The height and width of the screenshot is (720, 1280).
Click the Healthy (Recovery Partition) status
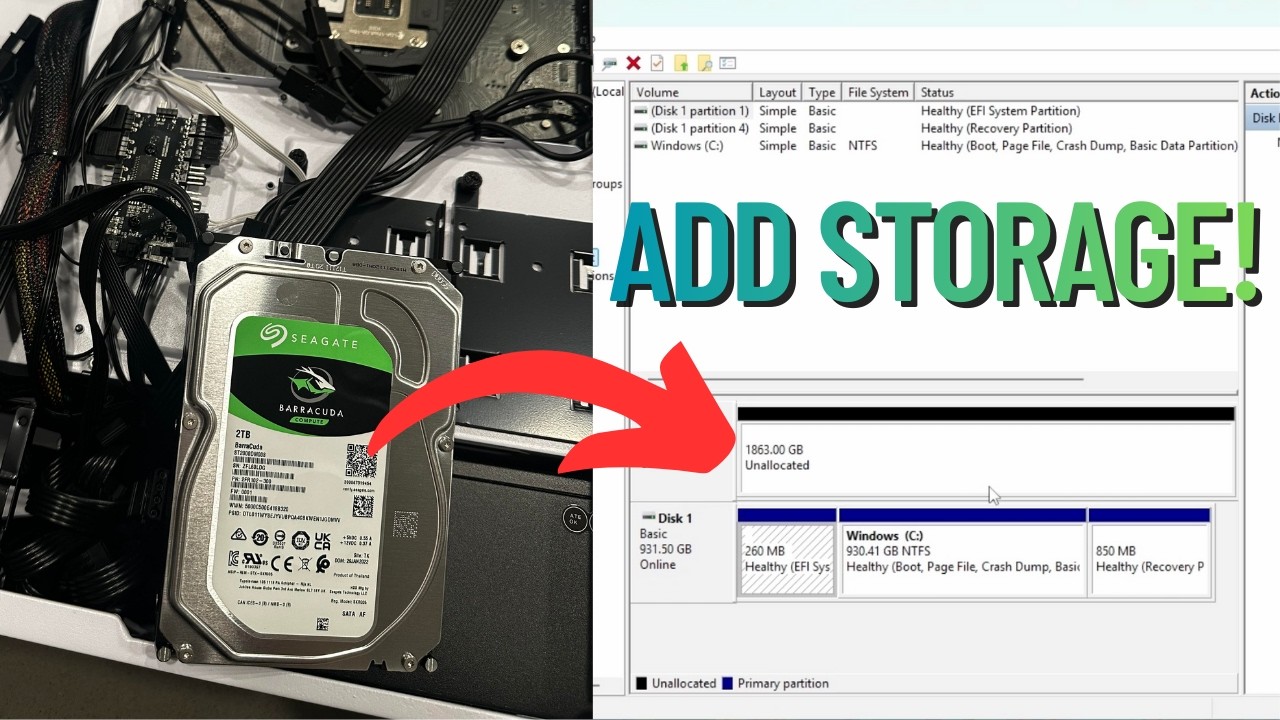click(x=996, y=128)
